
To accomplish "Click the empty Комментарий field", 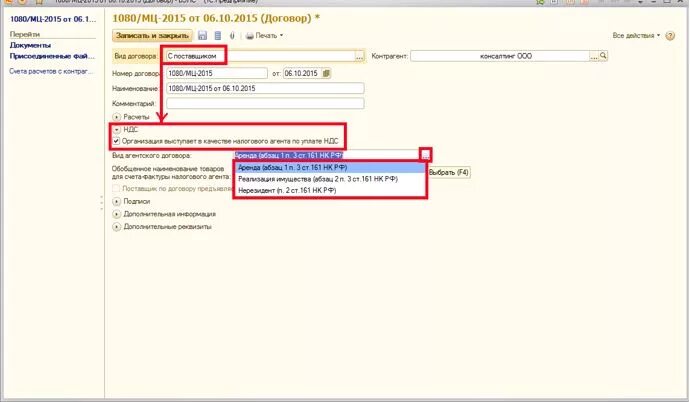I will click(265, 104).
